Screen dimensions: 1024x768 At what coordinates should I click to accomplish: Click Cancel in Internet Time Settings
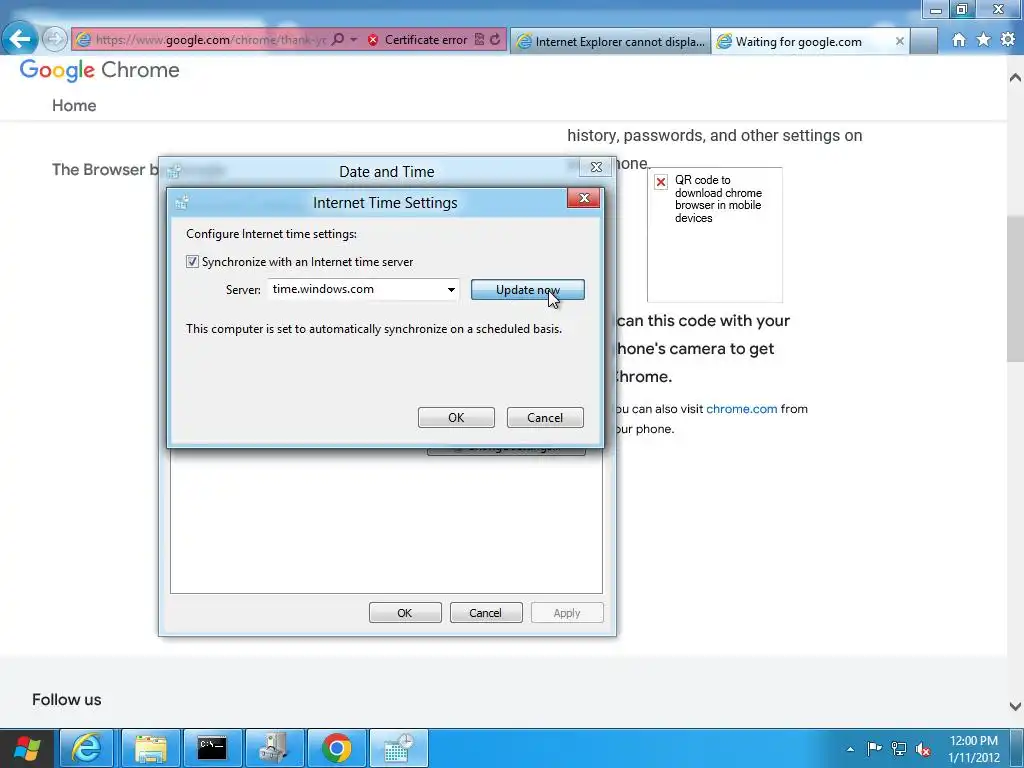pyautogui.click(x=545, y=418)
